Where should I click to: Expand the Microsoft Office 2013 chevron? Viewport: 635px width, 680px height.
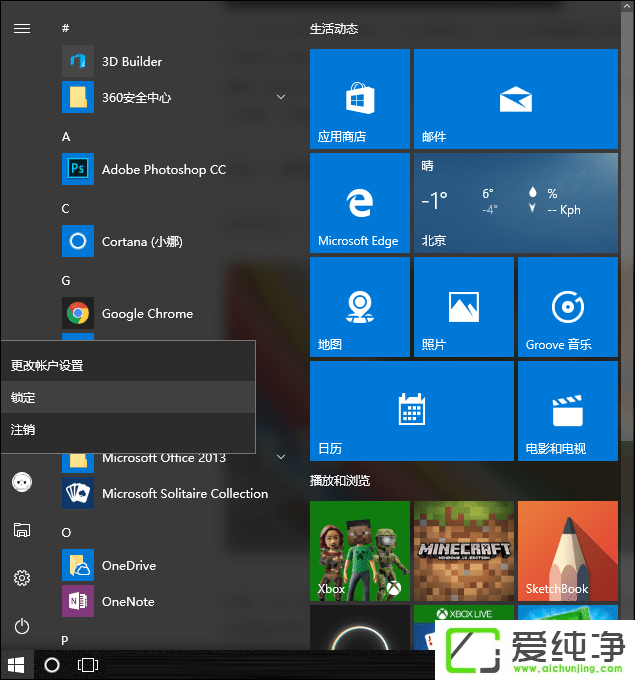coord(281,457)
